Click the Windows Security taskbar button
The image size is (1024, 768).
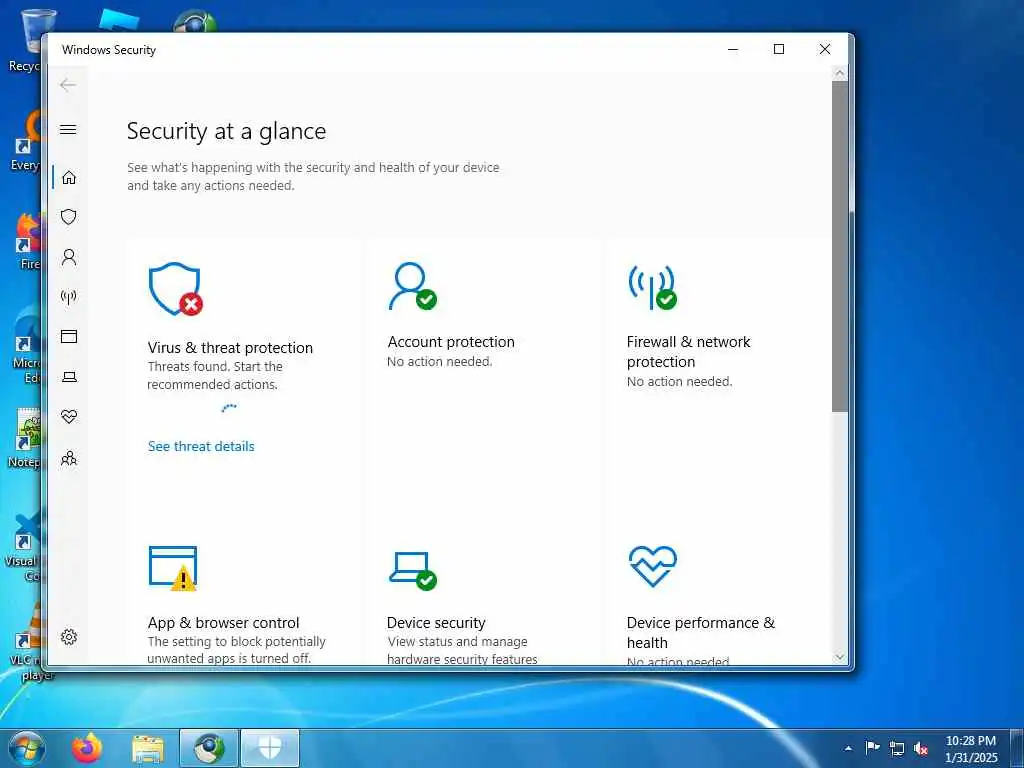pos(270,748)
